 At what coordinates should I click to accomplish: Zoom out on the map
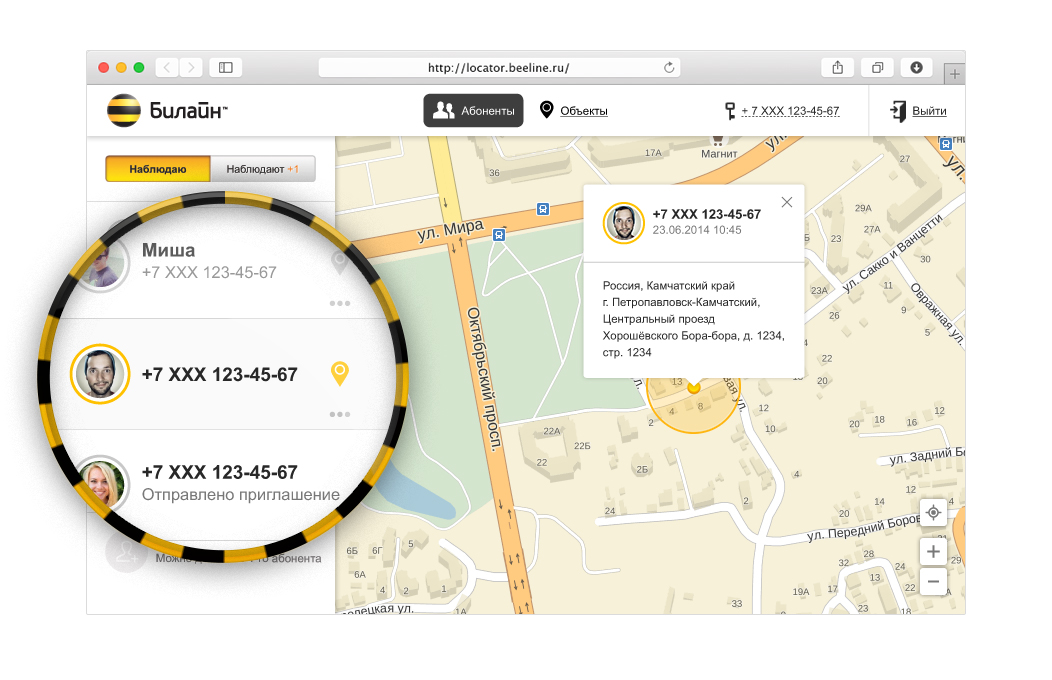pos(933,580)
